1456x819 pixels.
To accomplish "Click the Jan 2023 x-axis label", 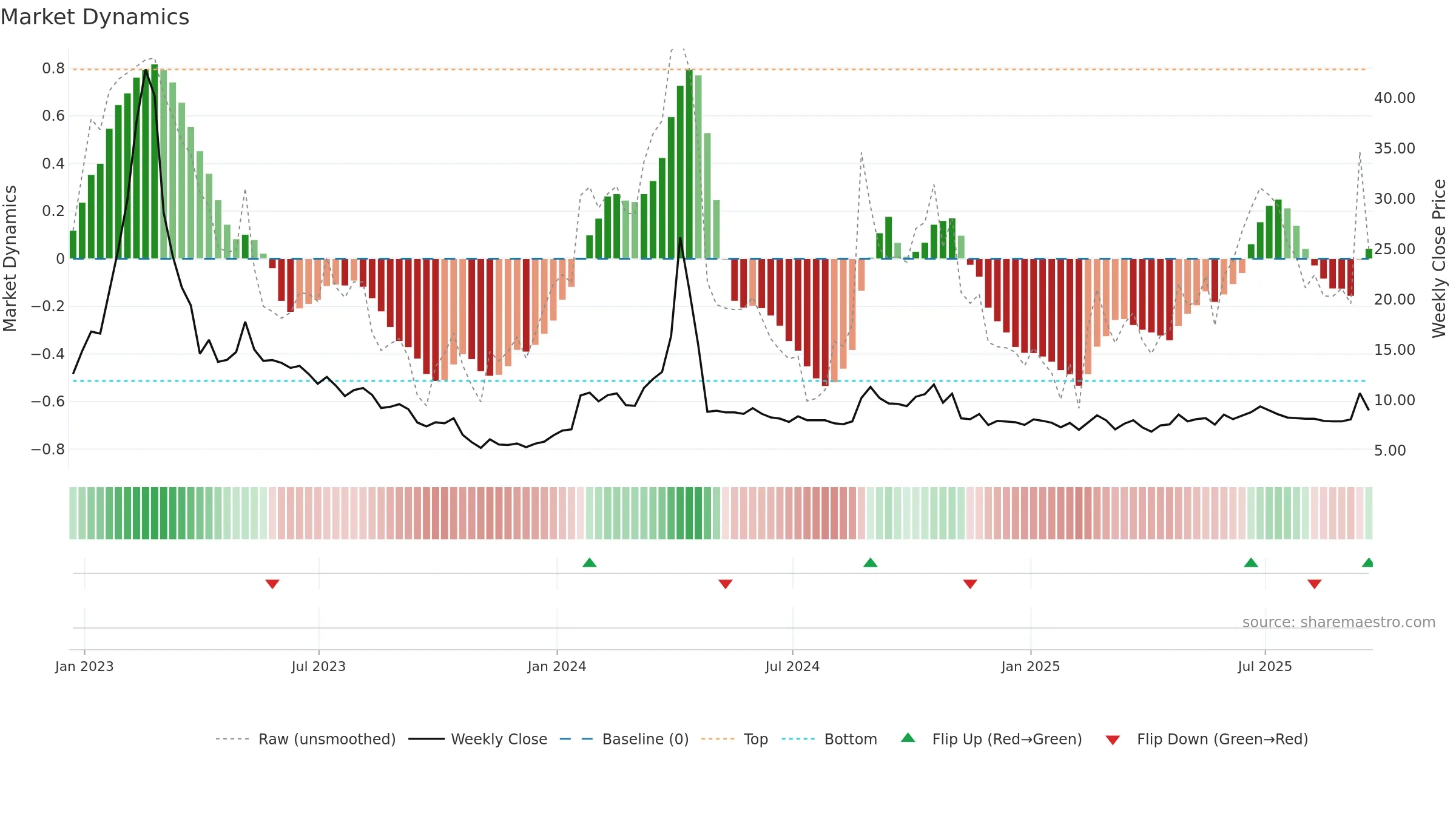I will point(84,666).
